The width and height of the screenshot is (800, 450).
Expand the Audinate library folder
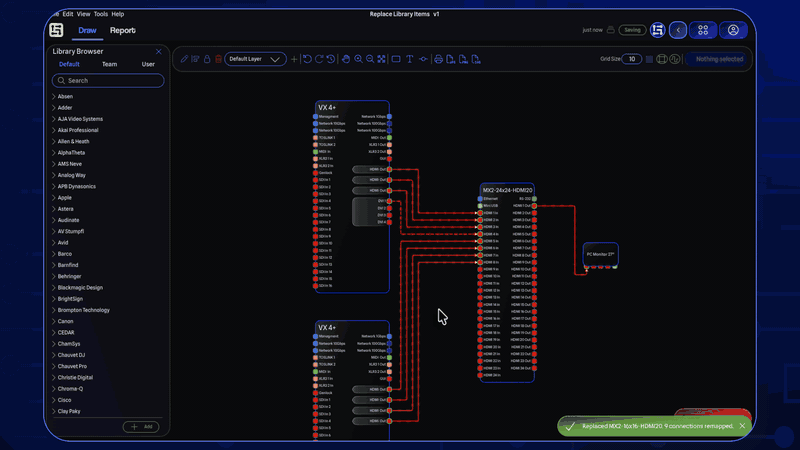(x=69, y=220)
